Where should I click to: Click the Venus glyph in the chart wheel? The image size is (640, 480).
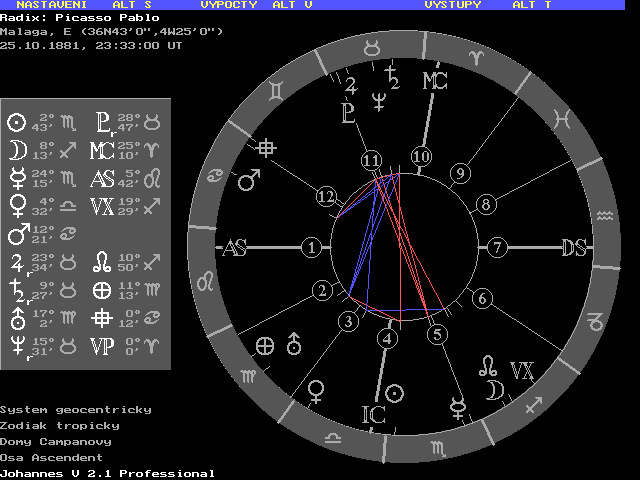[x=317, y=389]
